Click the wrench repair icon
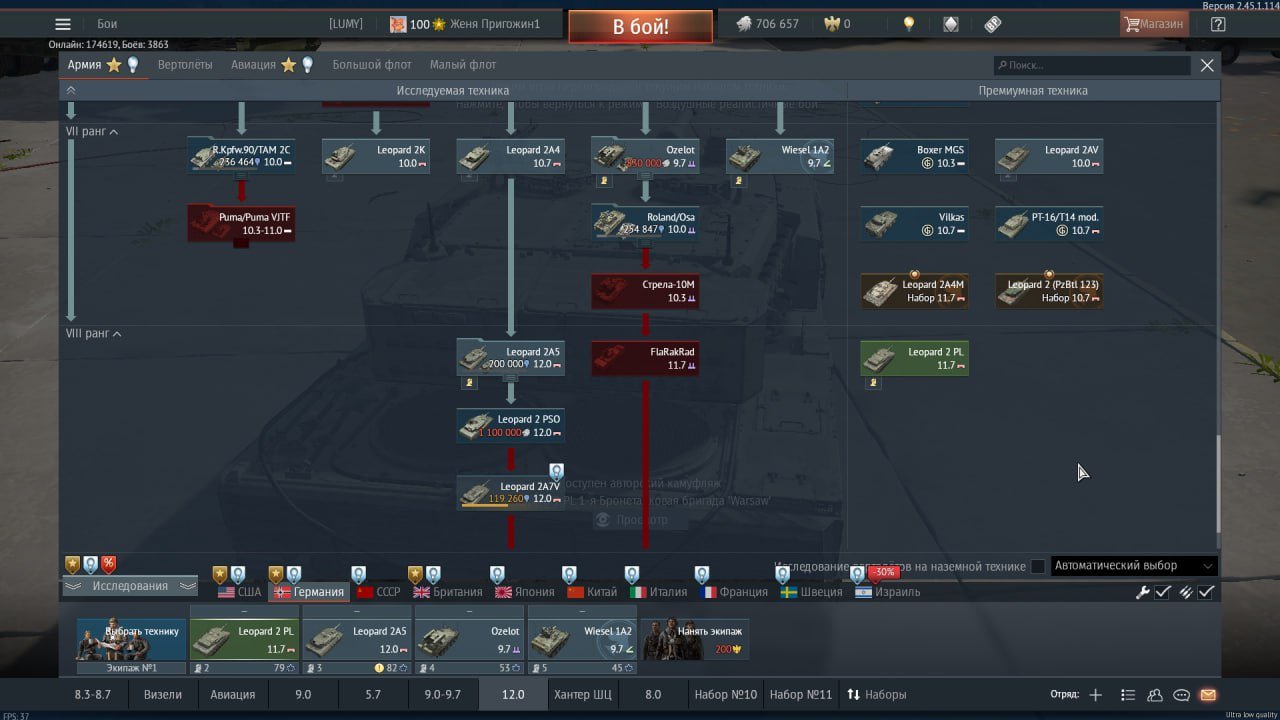Viewport: 1280px width, 720px height. pos(1142,592)
